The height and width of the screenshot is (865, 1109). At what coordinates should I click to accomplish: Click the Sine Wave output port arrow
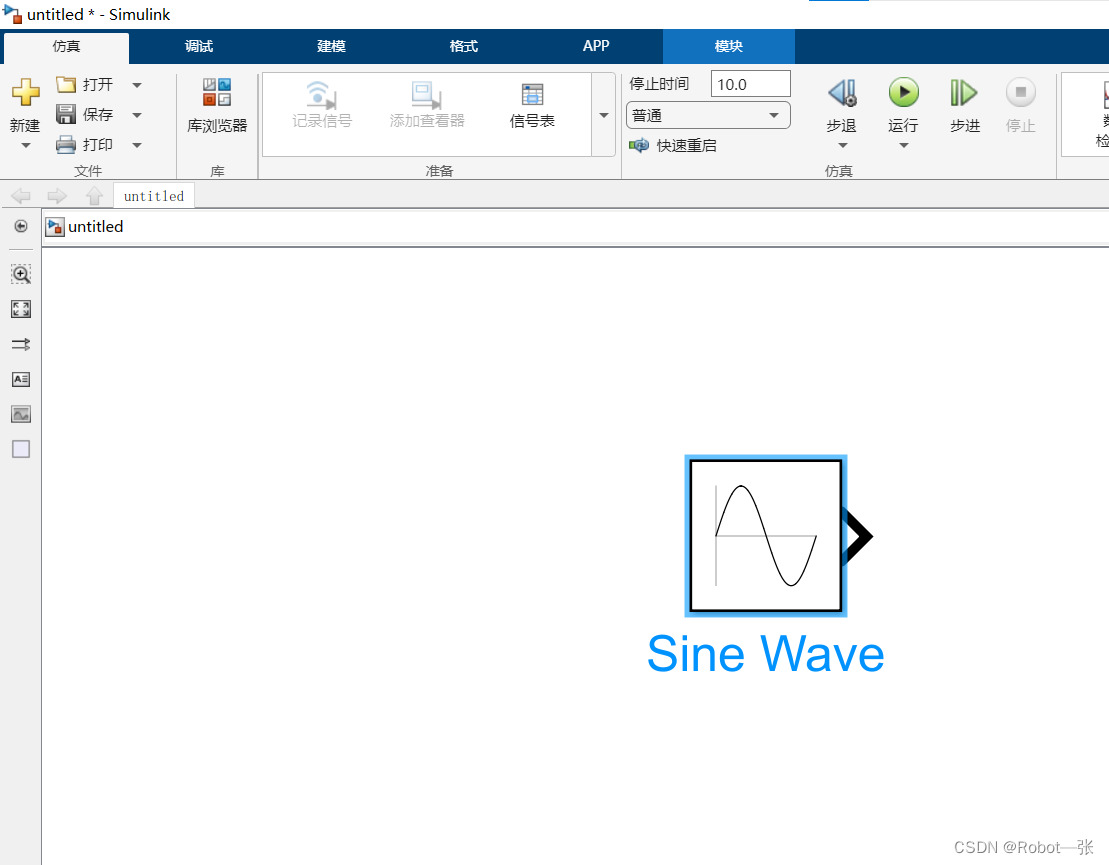(x=858, y=536)
